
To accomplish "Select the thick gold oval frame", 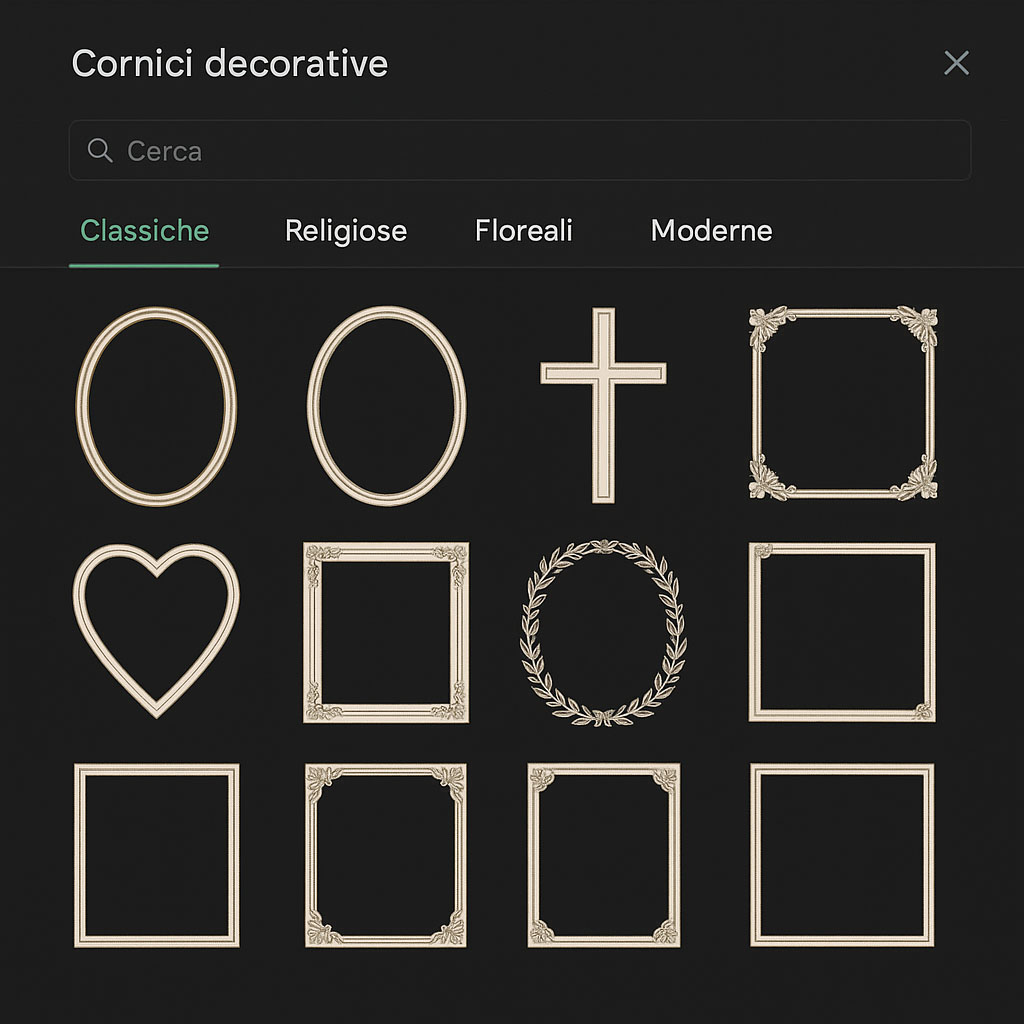I will 156,406.
